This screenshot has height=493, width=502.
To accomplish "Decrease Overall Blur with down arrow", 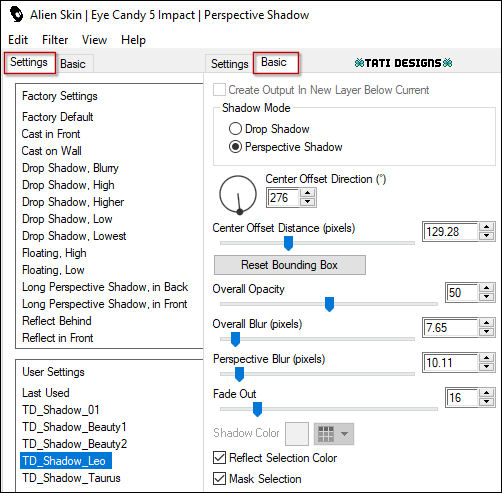I will click(487, 332).
